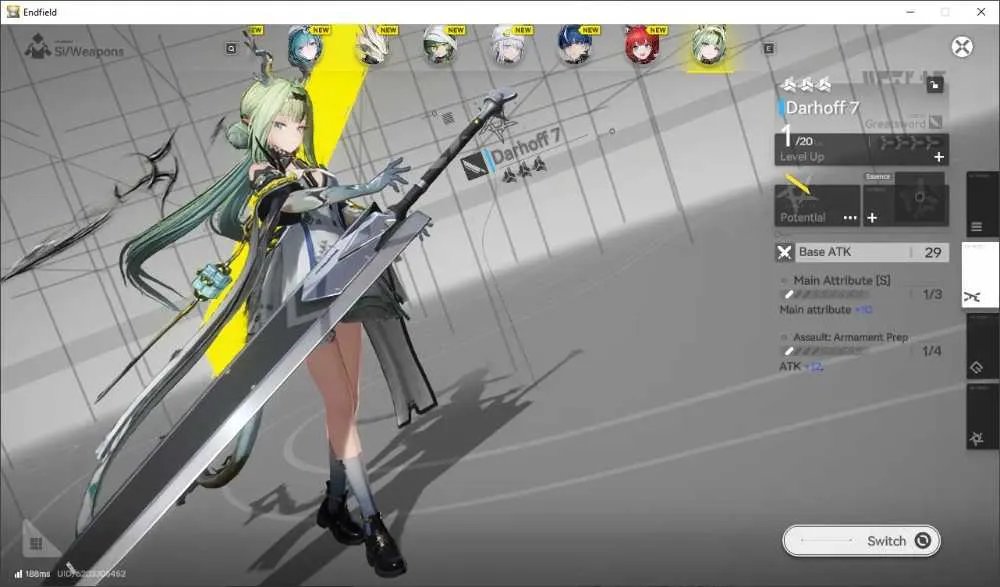This screenshot has width=1000, height=587.
Task: Click the Endfield app icon in title bar
Action: 13,11
